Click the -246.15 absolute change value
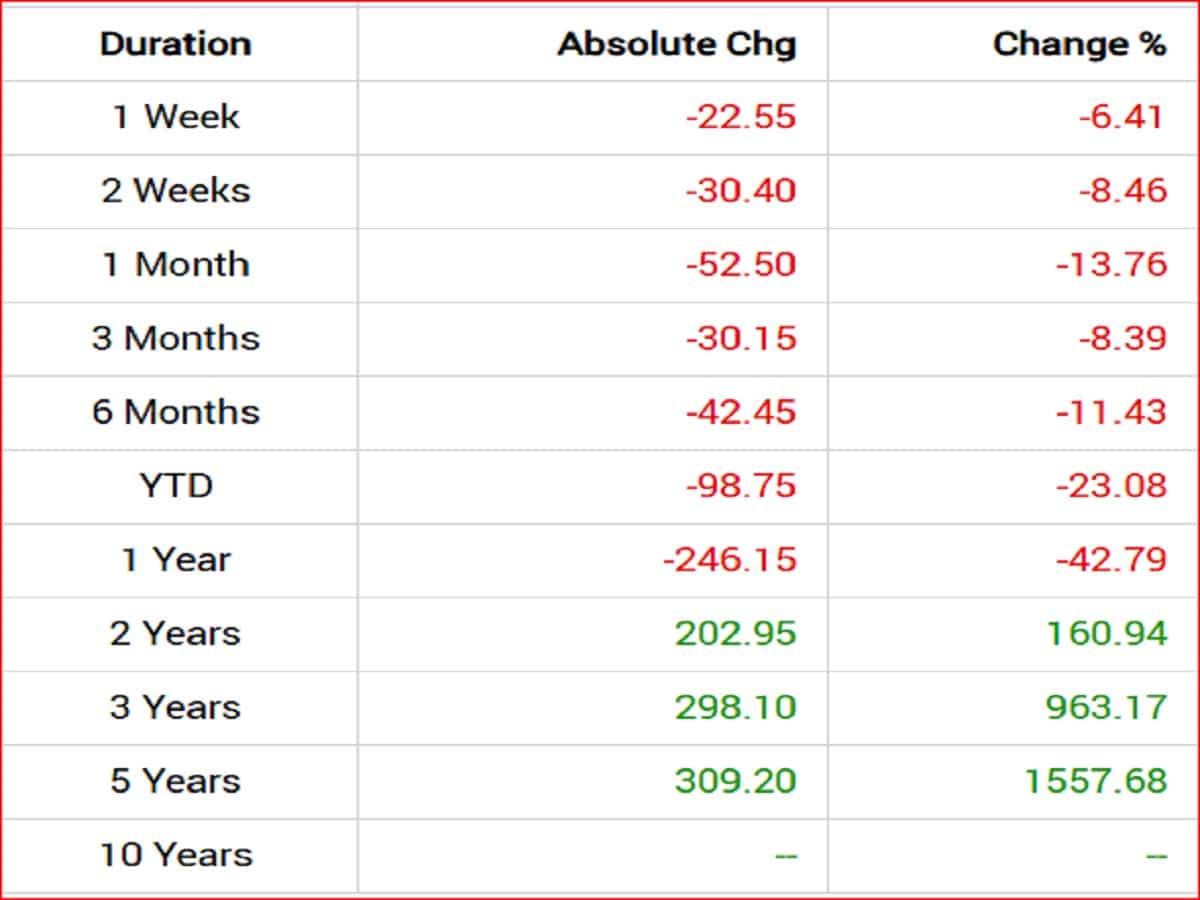This screenshot has height=900, width=1200. pos(729,560)
